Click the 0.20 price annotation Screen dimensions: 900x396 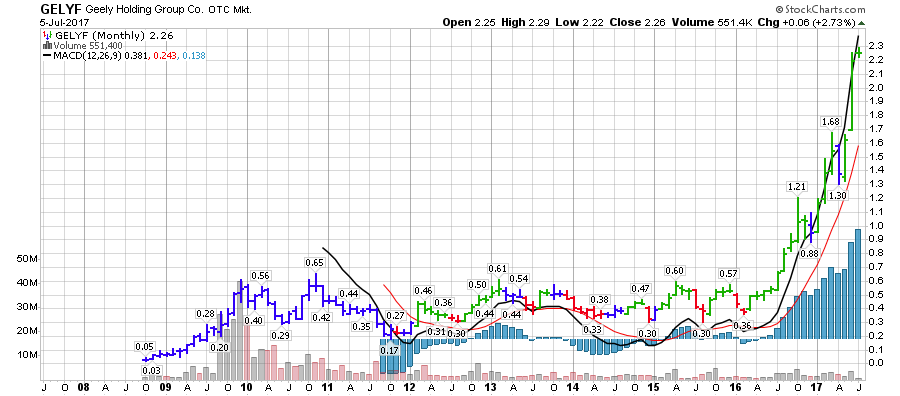click(219, 347)
